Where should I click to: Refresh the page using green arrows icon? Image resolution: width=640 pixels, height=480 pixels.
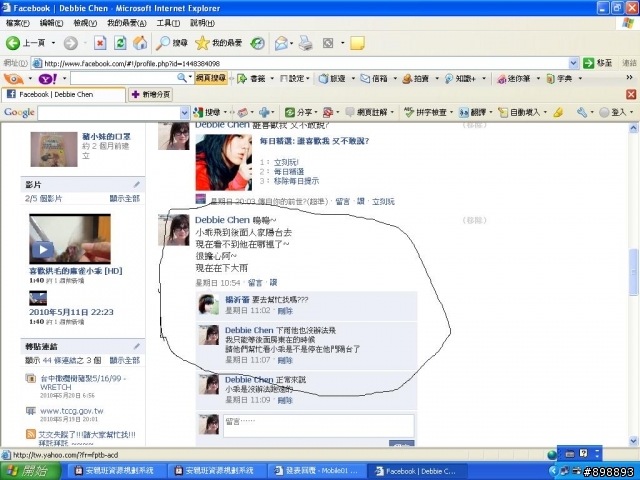pyautogui.click(x=120, y=43)
